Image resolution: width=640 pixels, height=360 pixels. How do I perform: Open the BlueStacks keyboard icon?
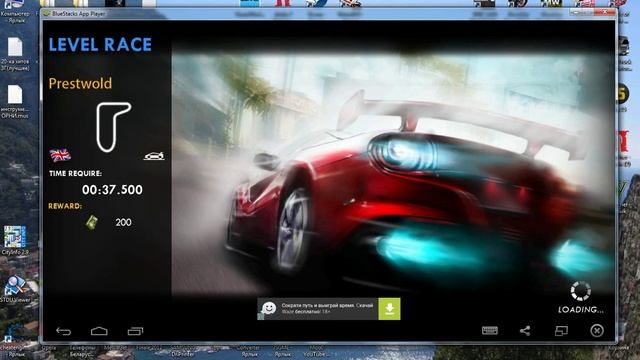490,331
